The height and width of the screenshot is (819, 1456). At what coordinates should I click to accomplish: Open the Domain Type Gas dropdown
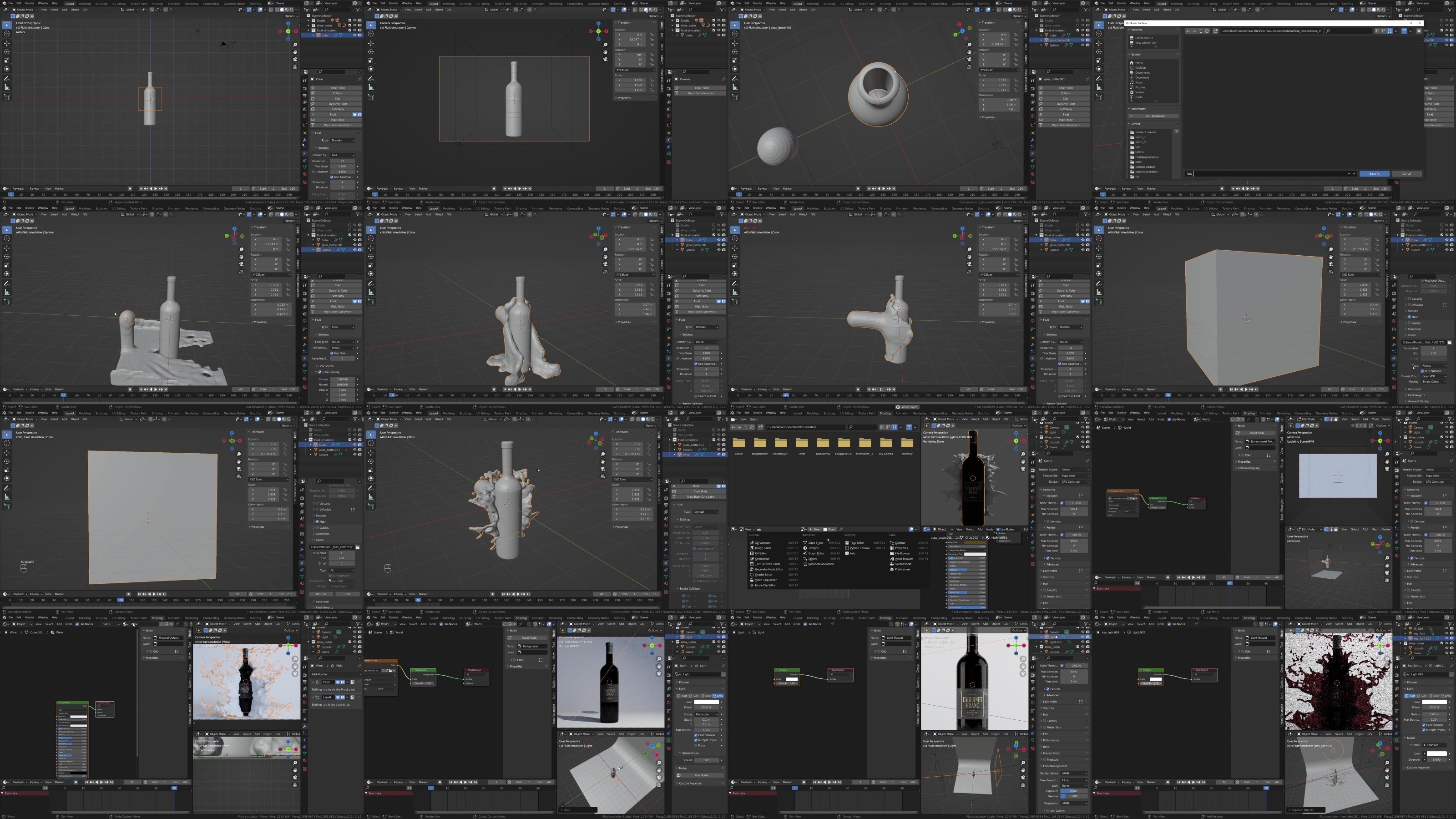click(x=343, y=155)
